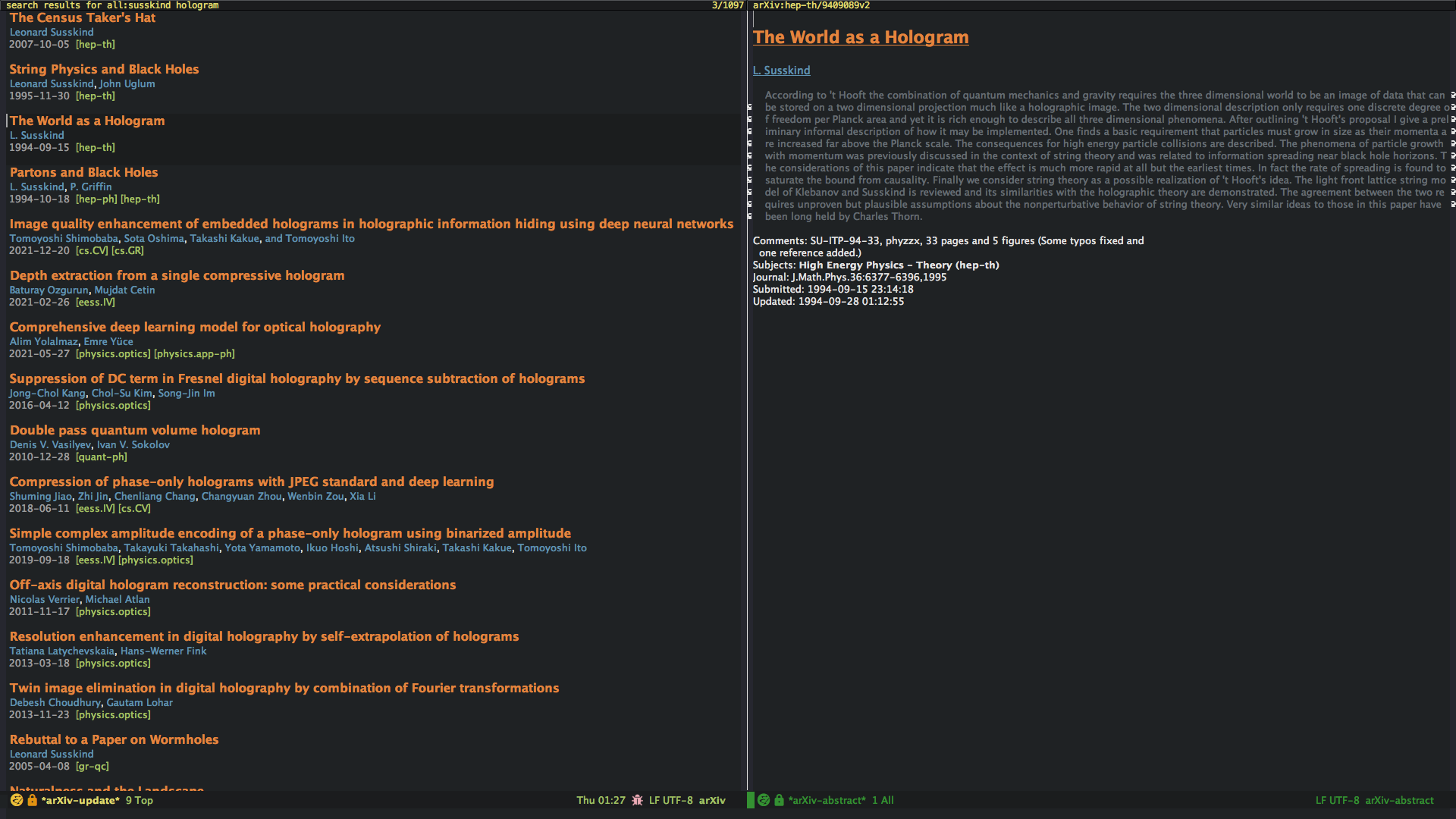Select The Census Taker's Hat entry
This screenshot has height=819, width=1456.
pos(82,17)
